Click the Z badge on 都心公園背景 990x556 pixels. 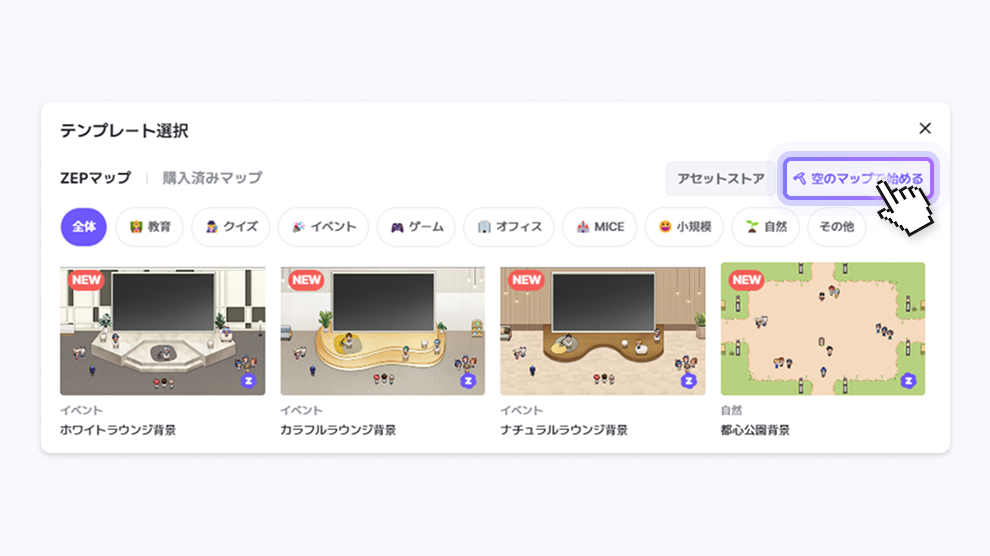pos(909,381)
